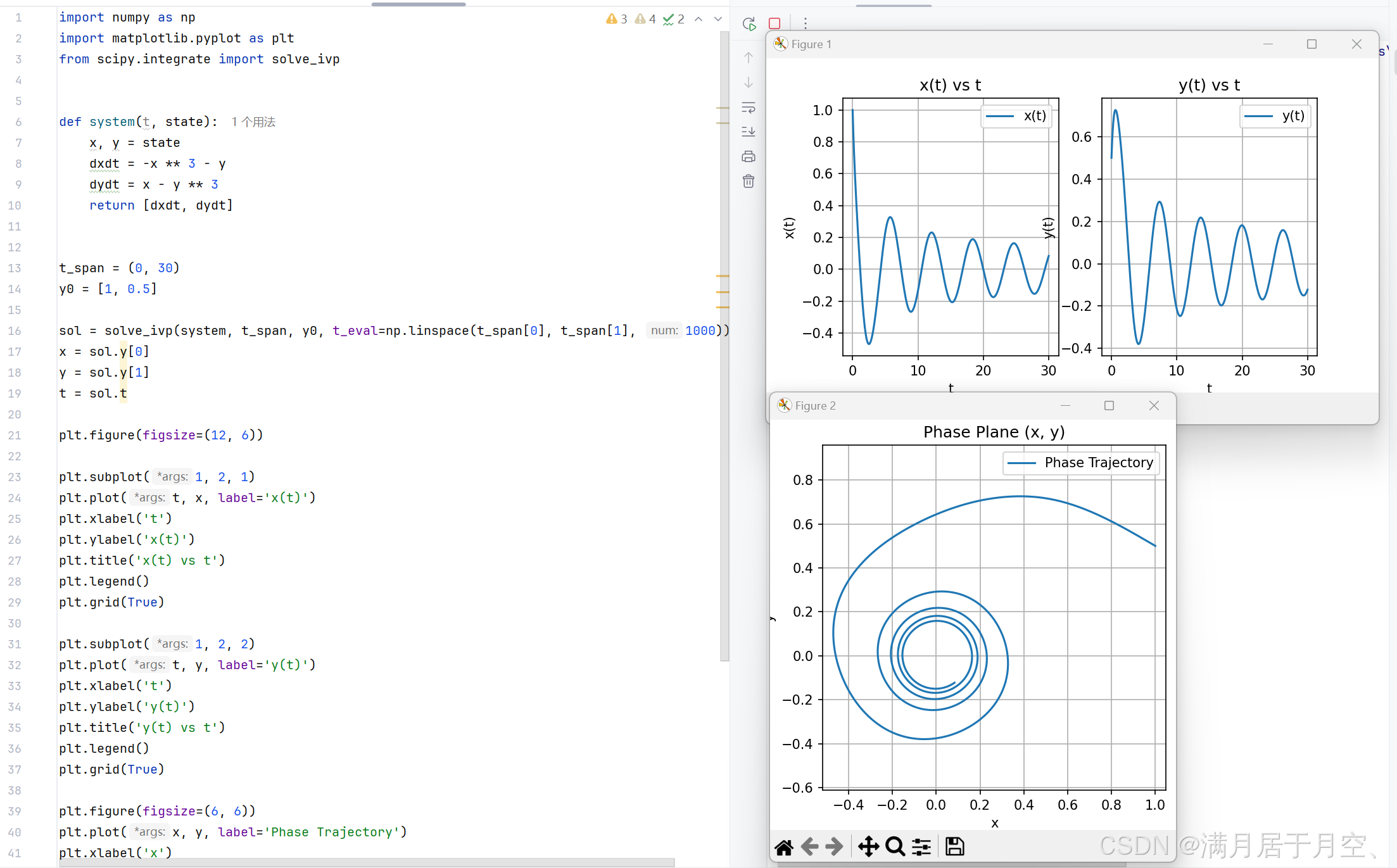Go to next highlighted error arrow
Screen dimensions: 1397x868
click(718, 19)
